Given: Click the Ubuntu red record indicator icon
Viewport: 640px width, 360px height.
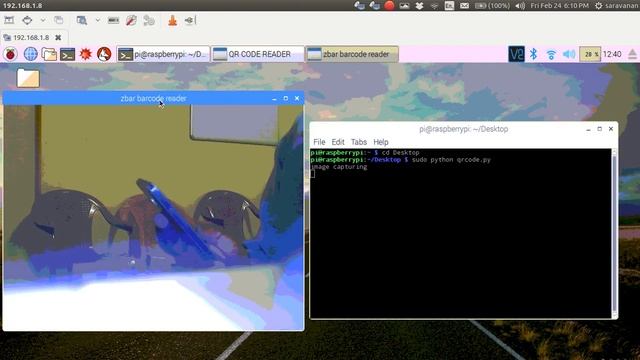Looking at the screenshot, I should (x=389, y=5).
